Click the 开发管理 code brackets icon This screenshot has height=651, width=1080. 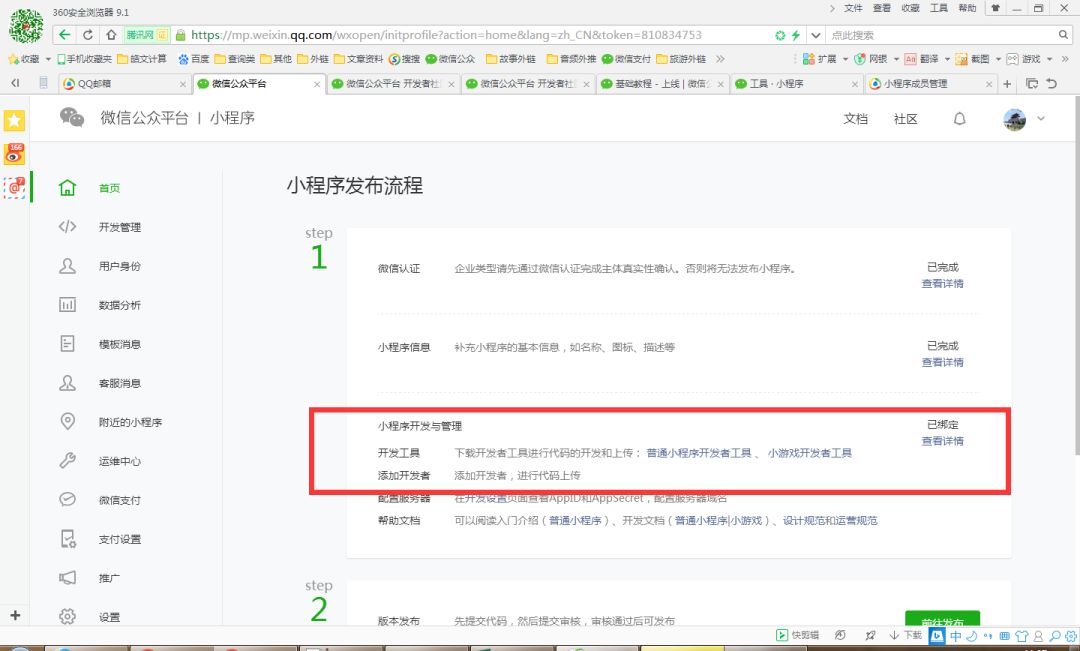pos(68,227)
